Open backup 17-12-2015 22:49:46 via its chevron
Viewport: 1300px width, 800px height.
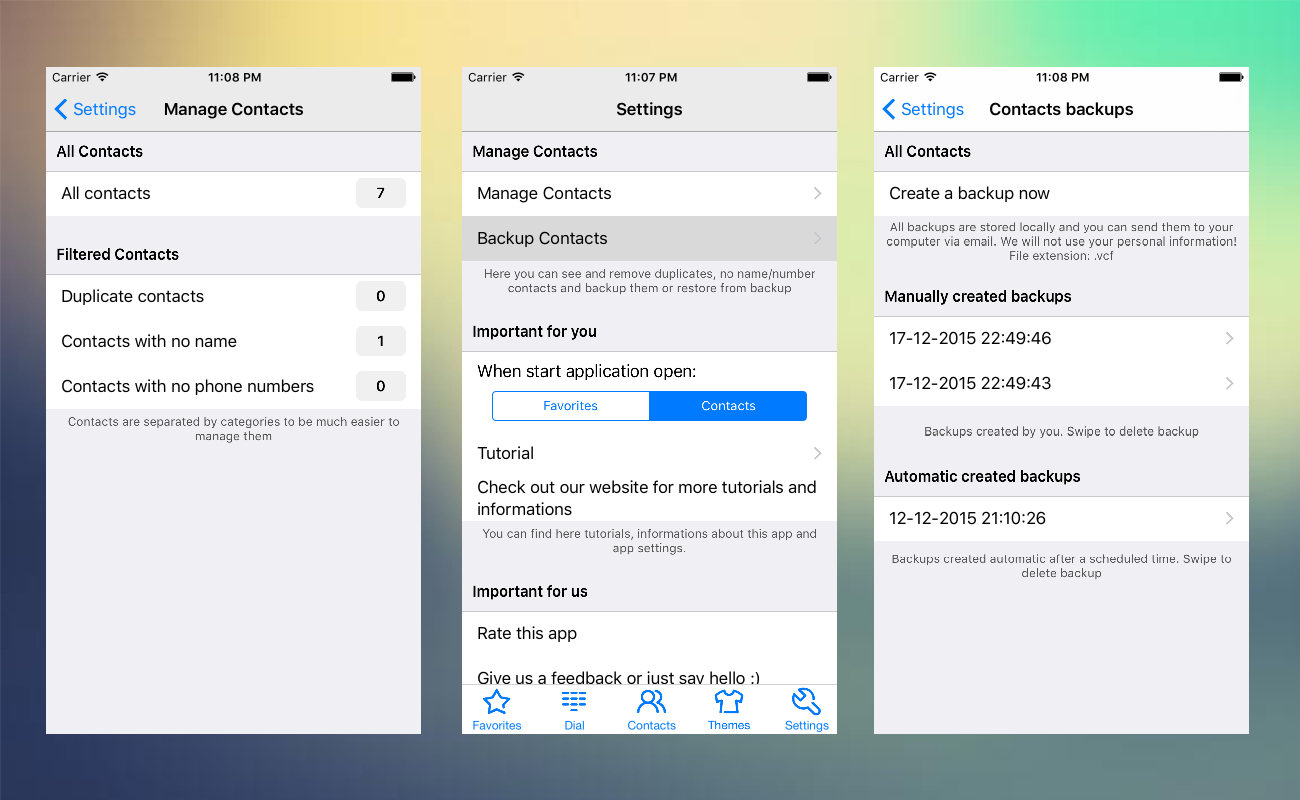[x=1230, y=338]
